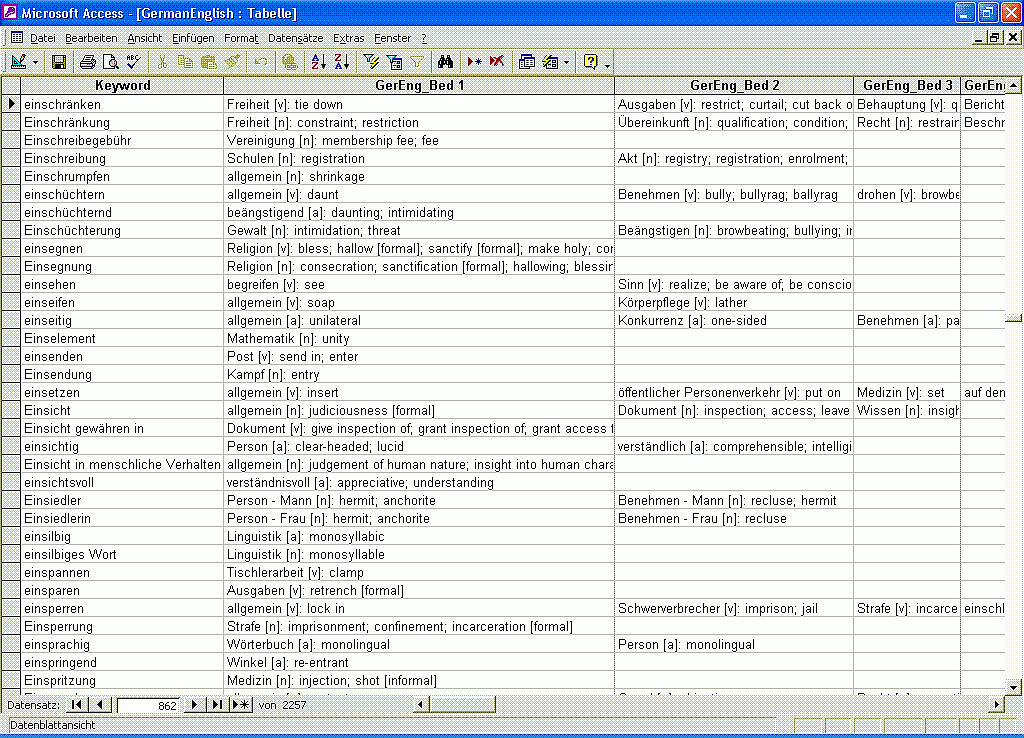Click the record number field showing 862
Viewport: 1024px width, 738px height.
[148, 705]
